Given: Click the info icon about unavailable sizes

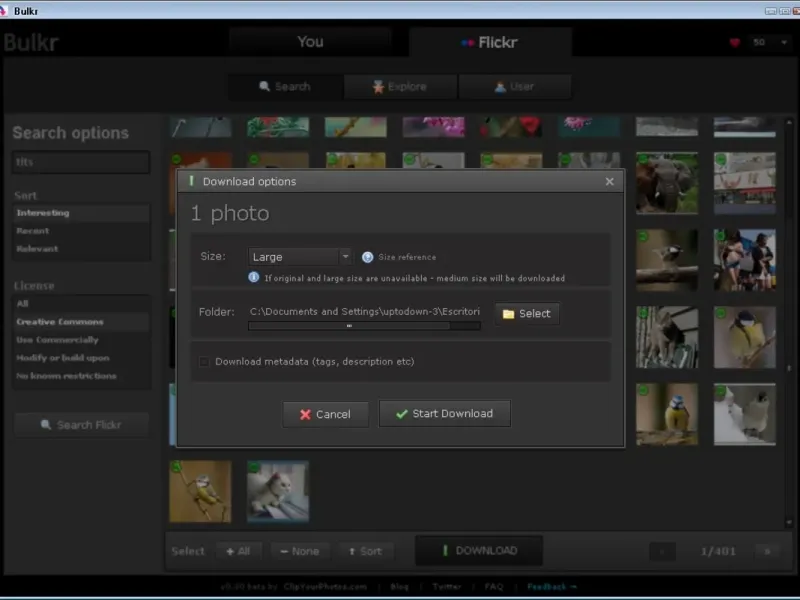Looking at the screenshot, I should tap(254, 278).
